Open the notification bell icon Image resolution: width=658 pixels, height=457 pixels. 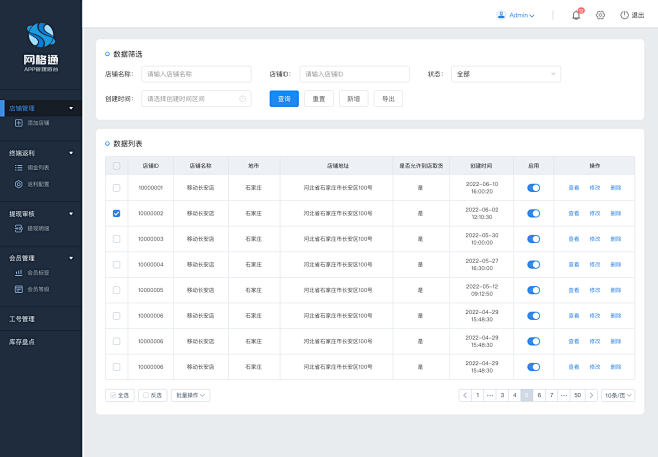(x=576, y=15)
